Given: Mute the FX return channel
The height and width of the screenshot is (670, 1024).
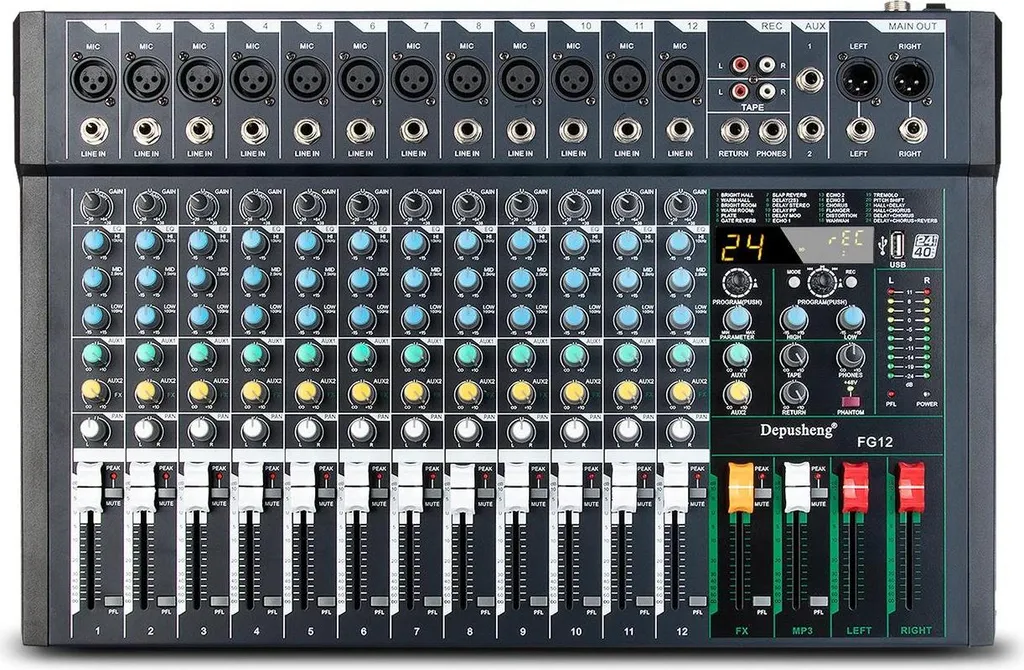Looking at the screenshot, I should click(761, 493).
